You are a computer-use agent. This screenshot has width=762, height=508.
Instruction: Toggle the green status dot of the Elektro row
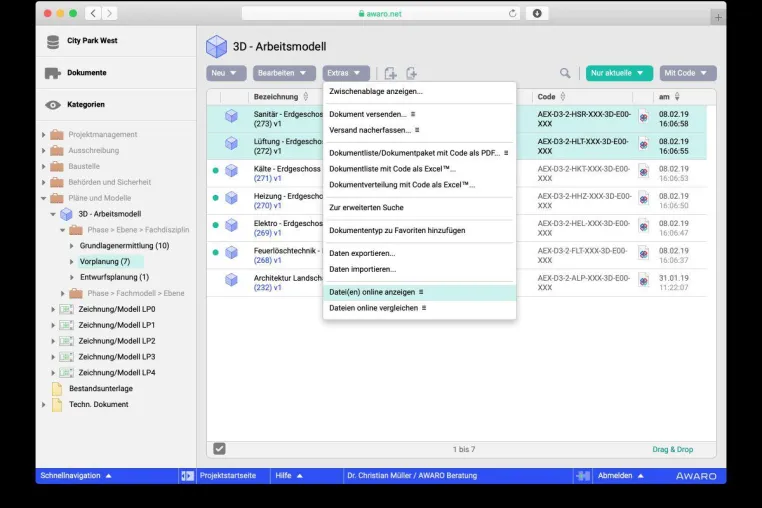[215, 225]
